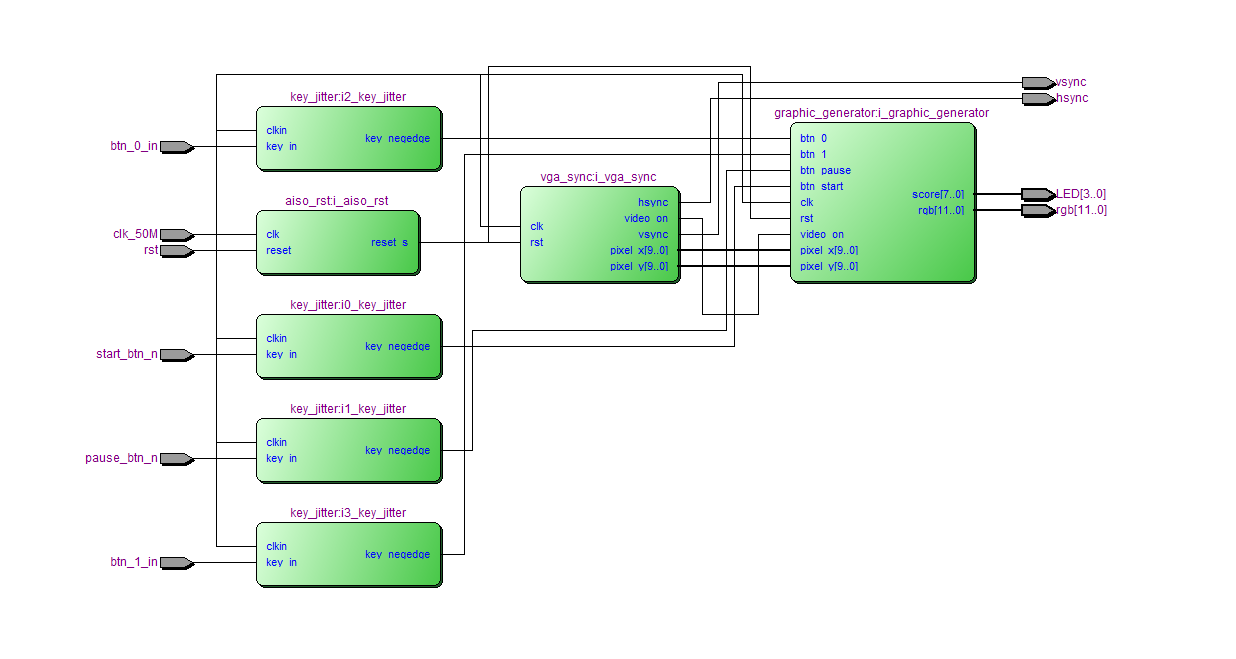Select btn_pause port of graphic_generator
The image size is (1236, 659).
point(825,170)
